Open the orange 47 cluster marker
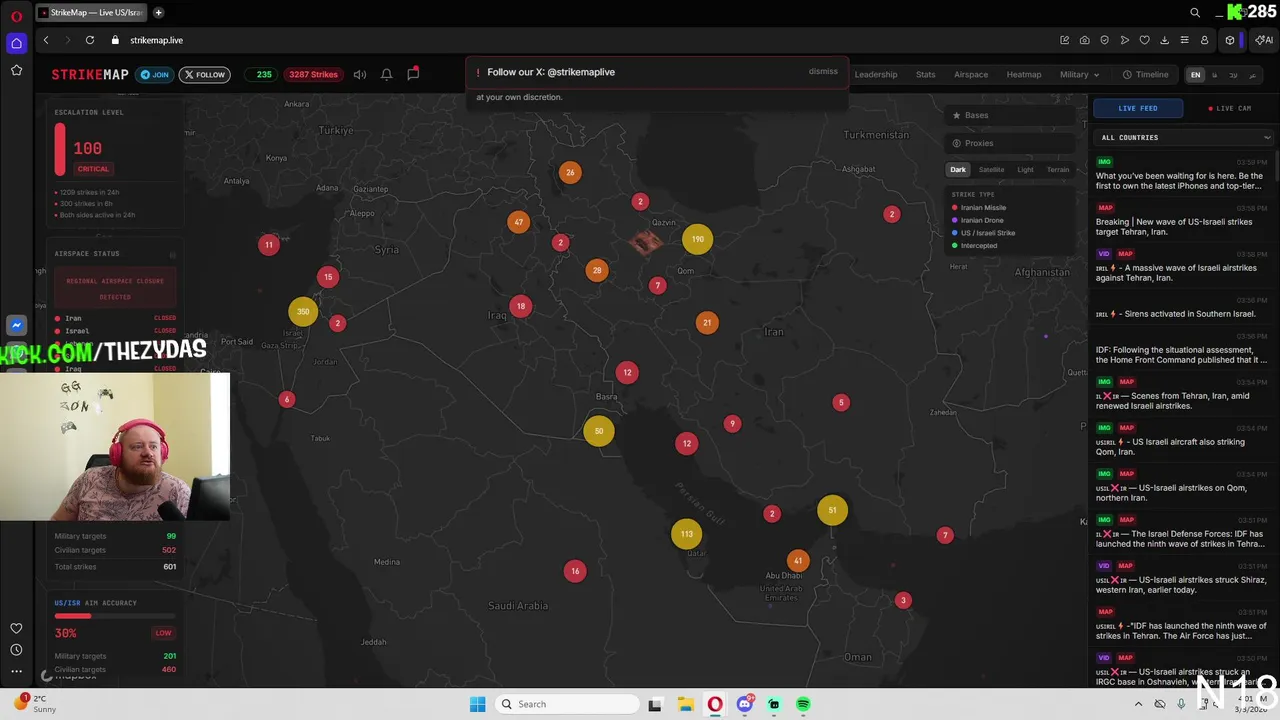 click(518, 222)
